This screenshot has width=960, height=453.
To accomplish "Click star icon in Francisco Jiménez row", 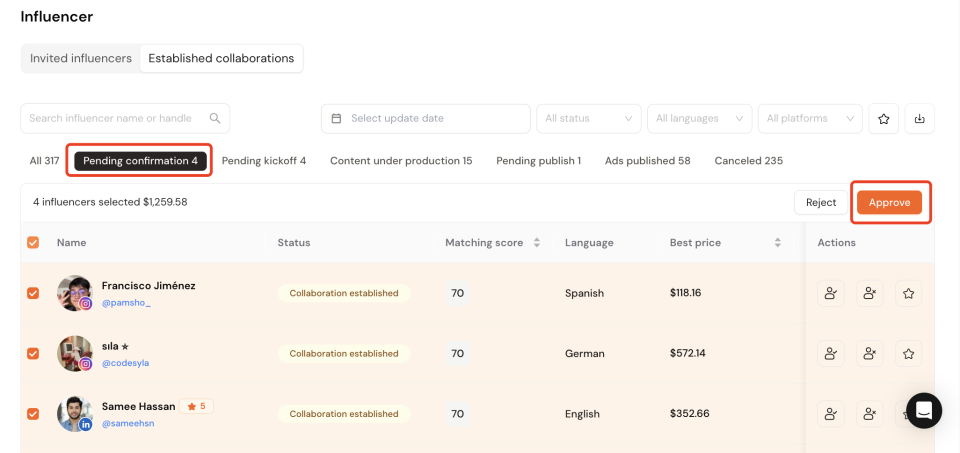I will pyautogui.click(x=908, y=294).
